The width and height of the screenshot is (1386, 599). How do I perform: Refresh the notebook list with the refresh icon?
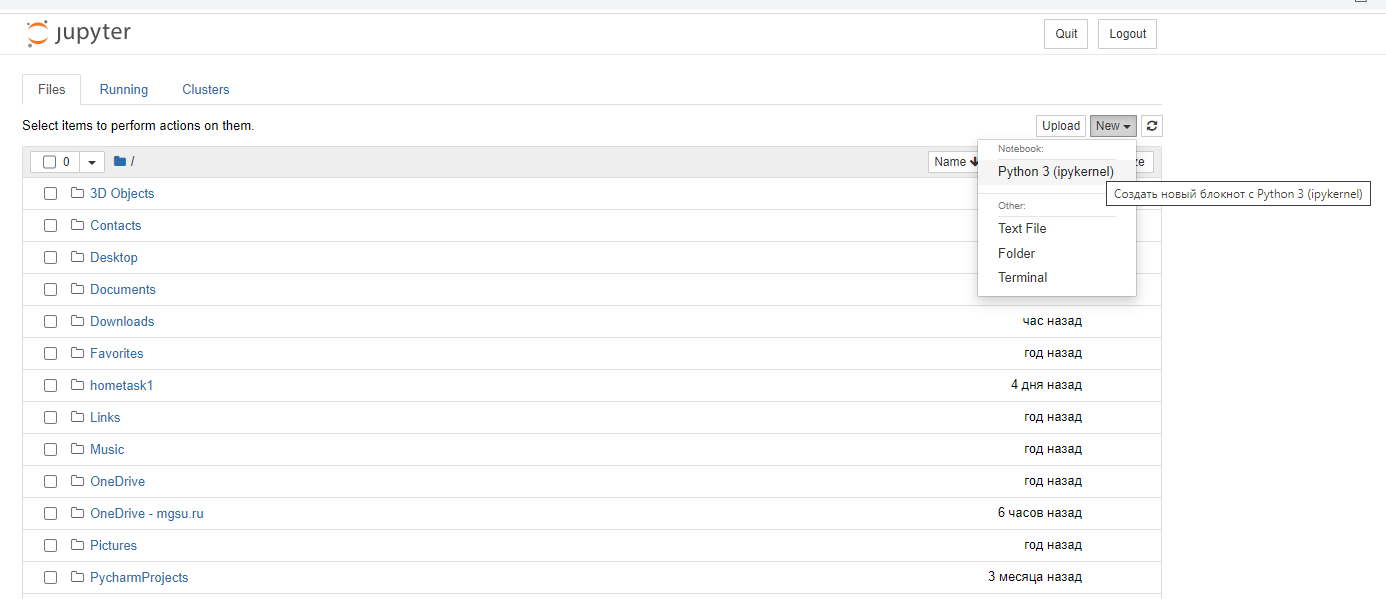[x=1152, y=126]
